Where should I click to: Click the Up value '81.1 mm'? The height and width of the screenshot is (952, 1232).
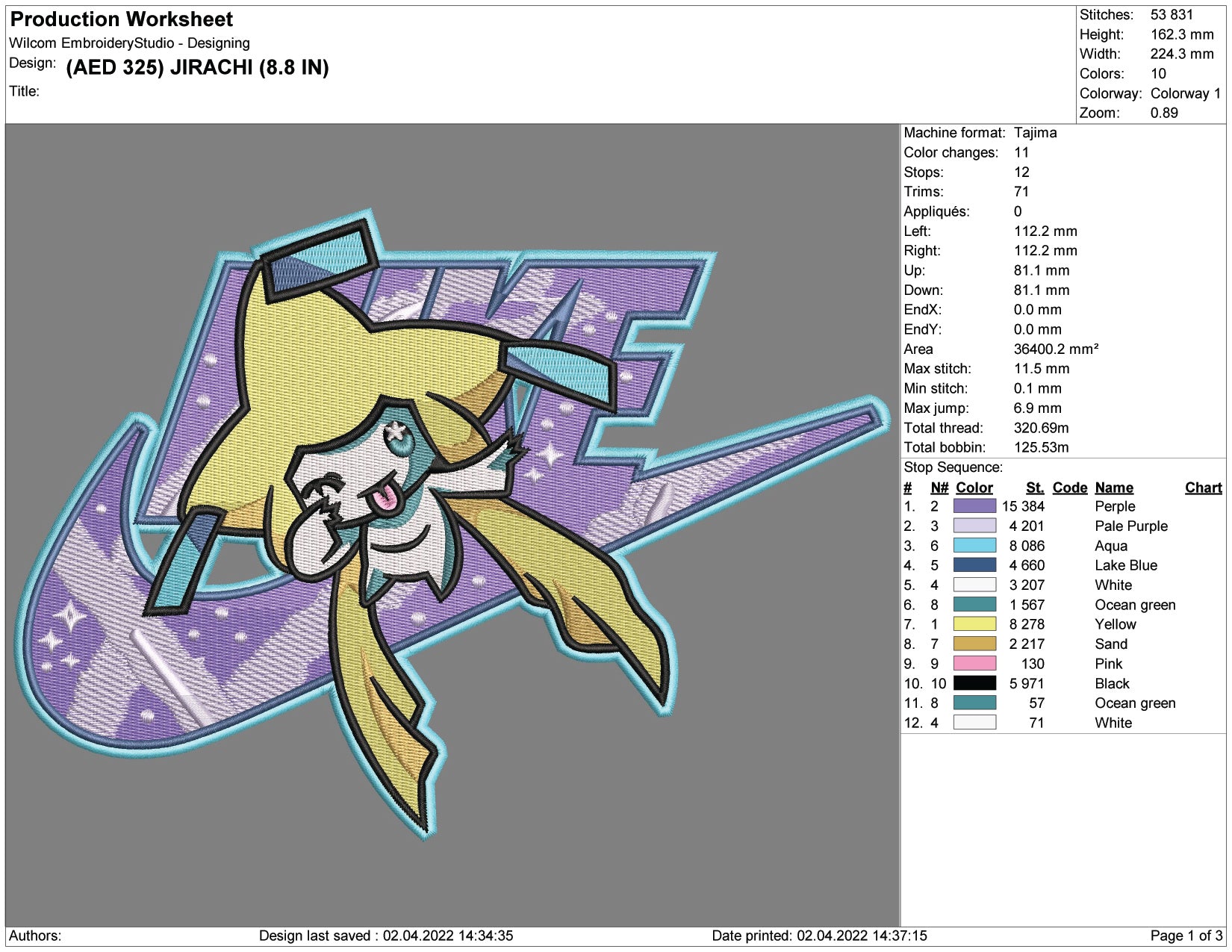pyautogui.click(x=1042, y=270)
